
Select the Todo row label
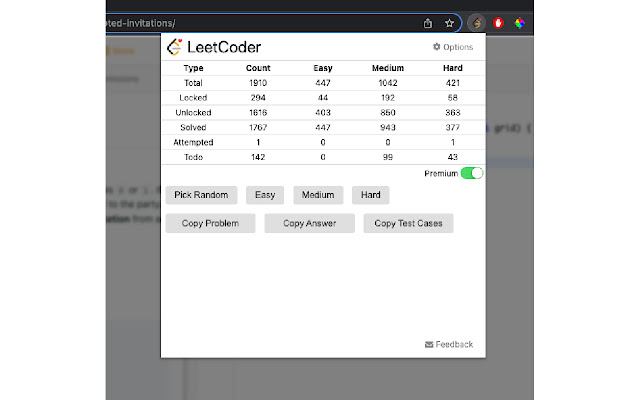193,157
